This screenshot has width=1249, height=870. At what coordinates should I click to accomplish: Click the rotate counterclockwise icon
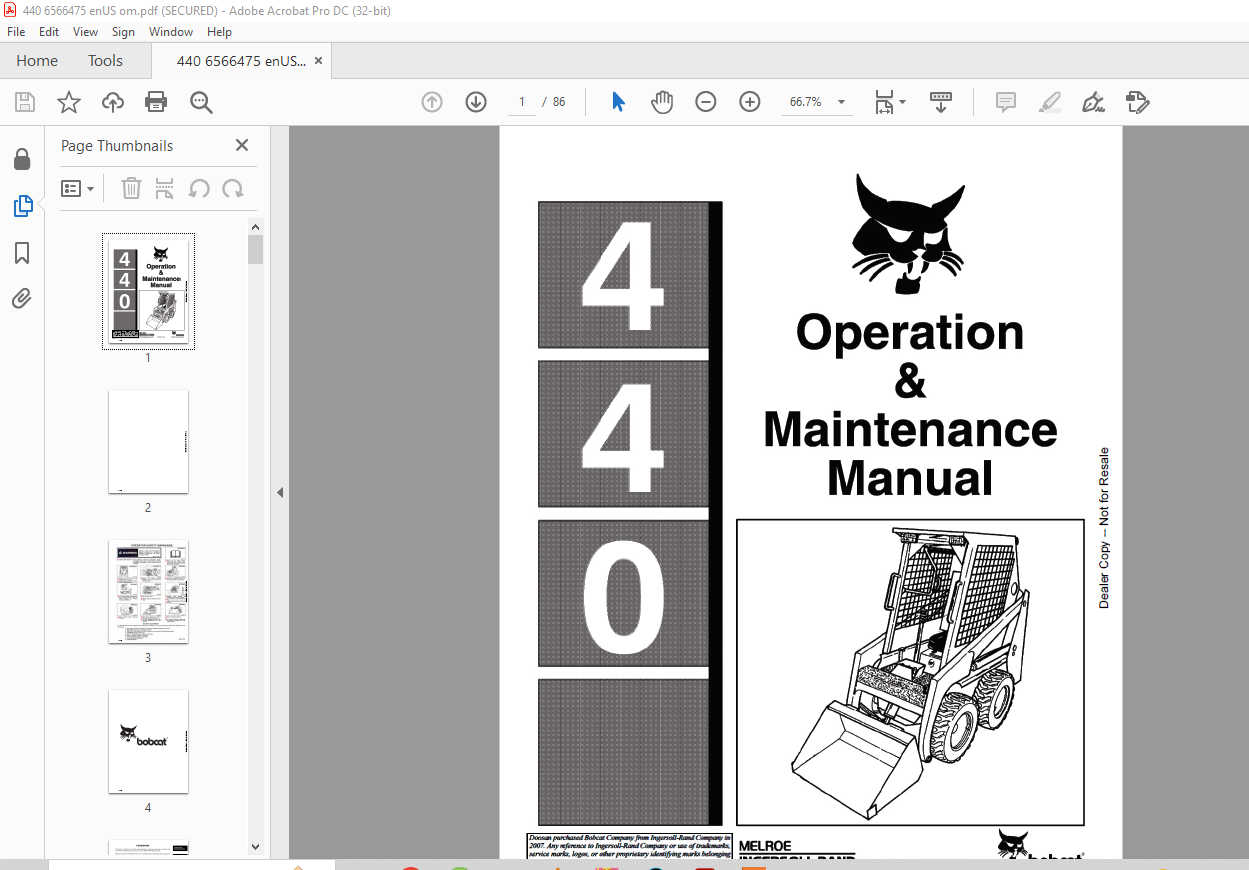199,188
